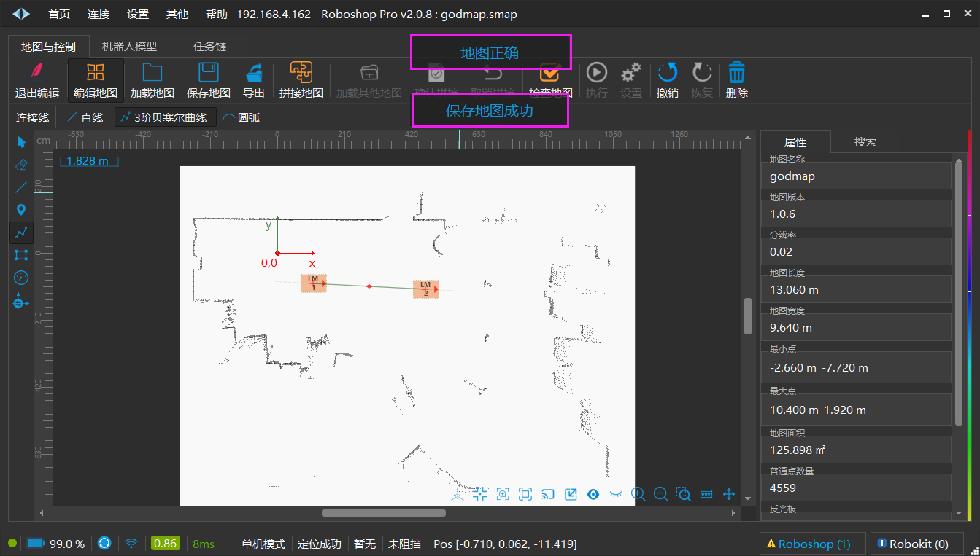Switch to the 机器人模型 robot model tab

pyautogui.click(x=129, y=47)
